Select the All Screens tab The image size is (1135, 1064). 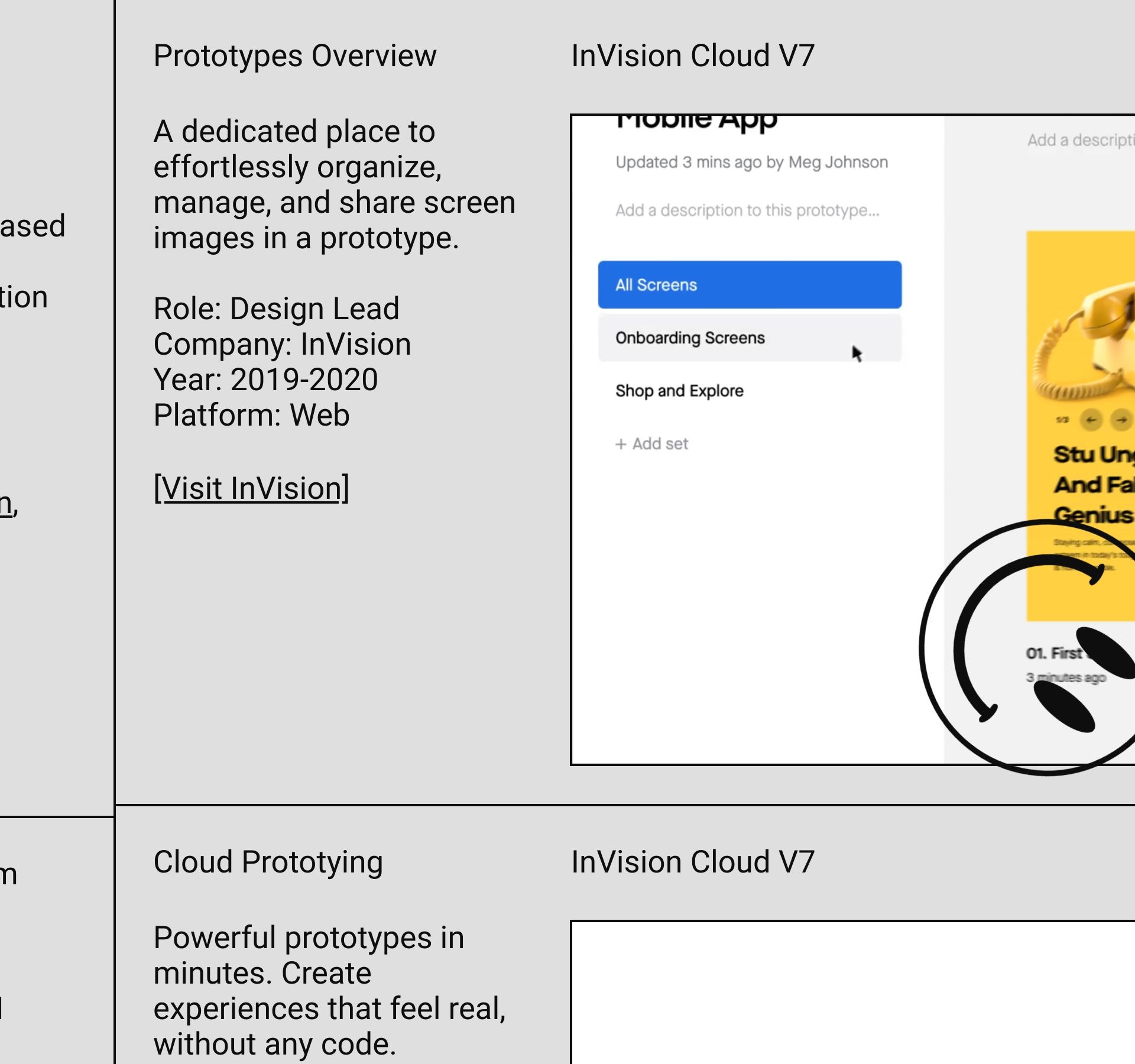[749, 285]
